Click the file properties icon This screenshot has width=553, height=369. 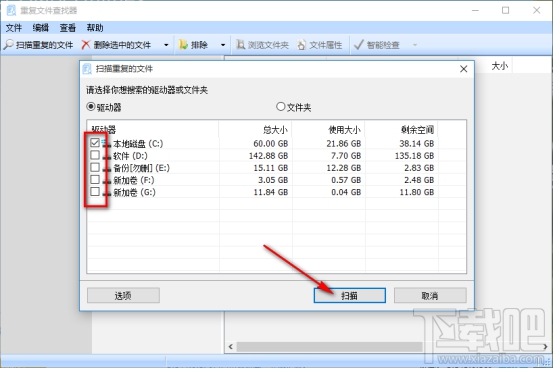click(302, 45)
